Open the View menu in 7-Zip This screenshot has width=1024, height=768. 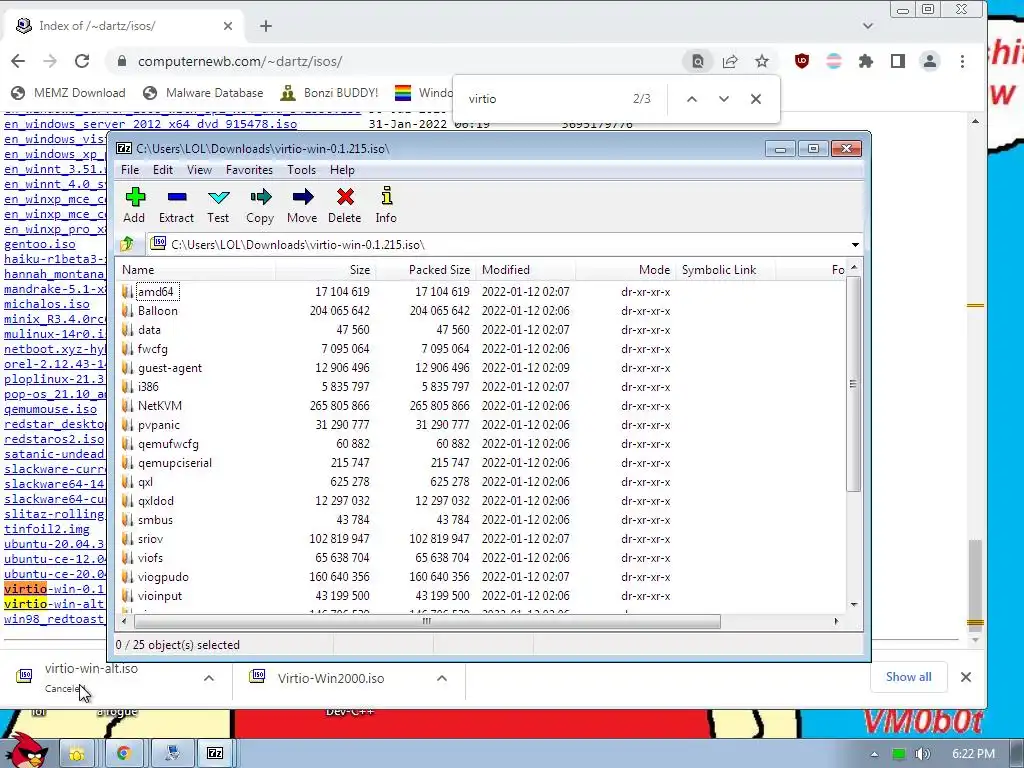click(199, 170)
